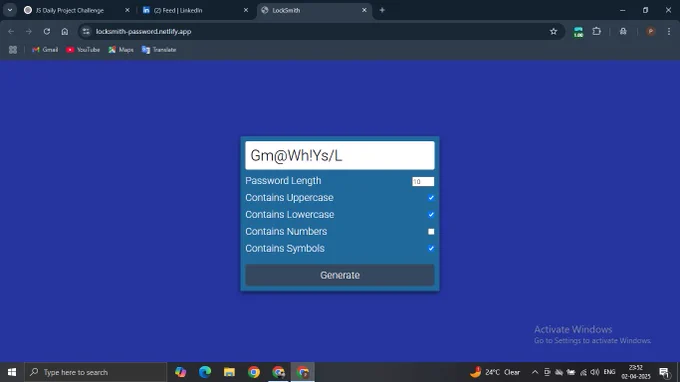Open volume control in system tray
Image resolution: width=680 pixels, height=382 pixels.
point(595,372)
